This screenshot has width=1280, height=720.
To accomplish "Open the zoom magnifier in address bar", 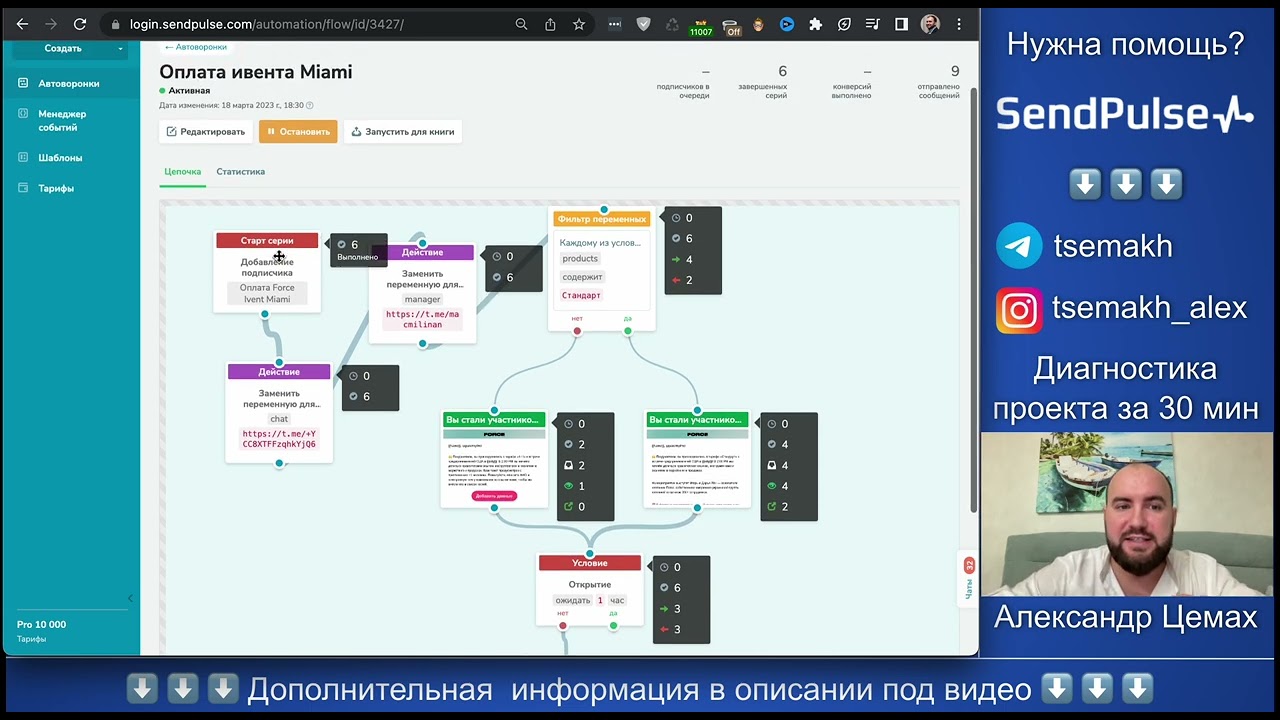I will (521, 24).
